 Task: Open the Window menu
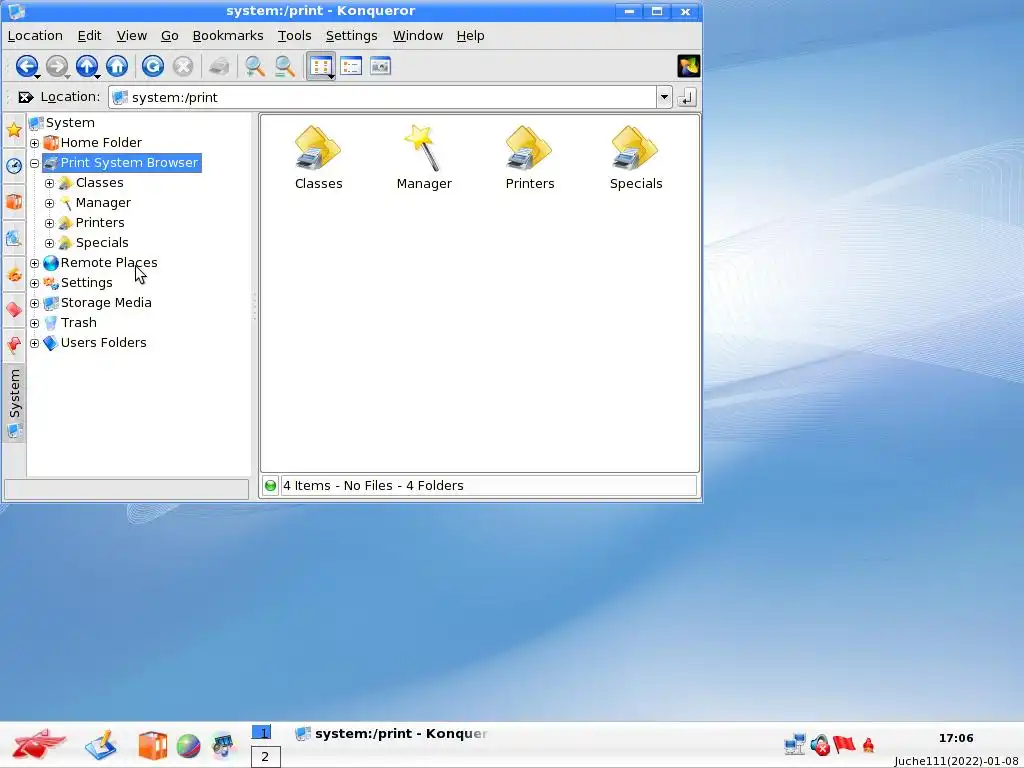pos(418,36)
